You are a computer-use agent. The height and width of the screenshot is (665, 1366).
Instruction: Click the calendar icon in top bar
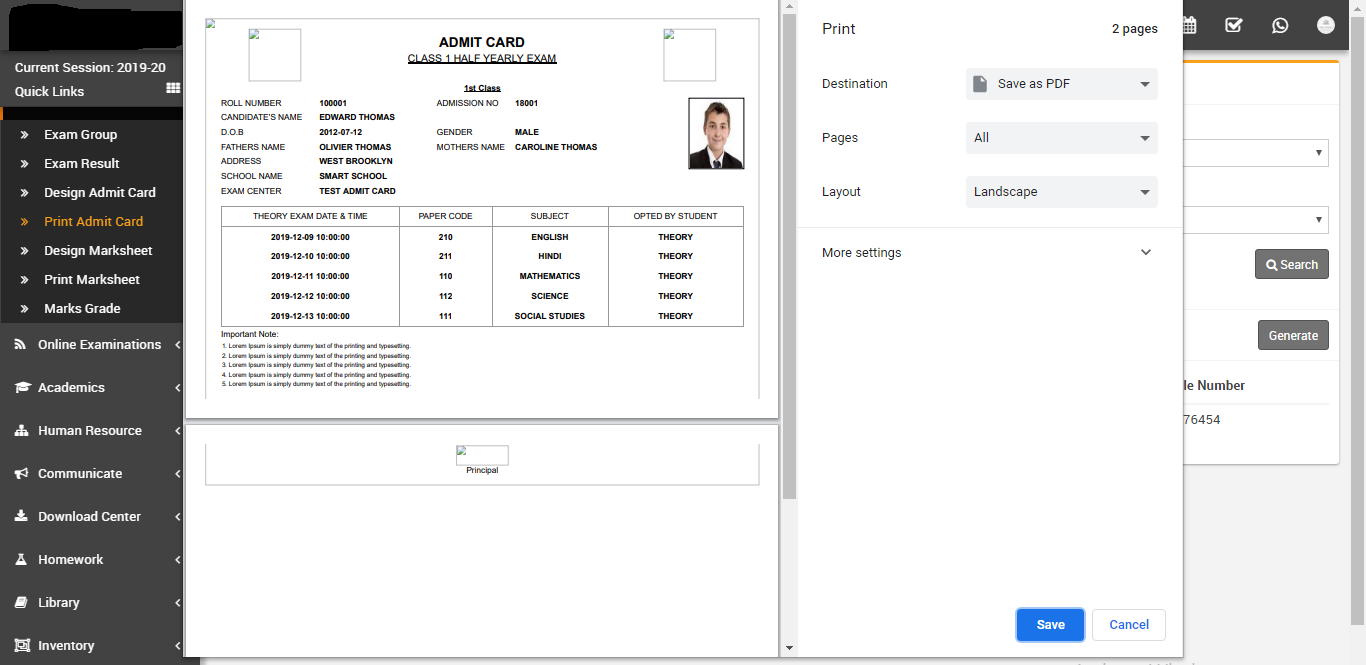(x=1188, y=26)
